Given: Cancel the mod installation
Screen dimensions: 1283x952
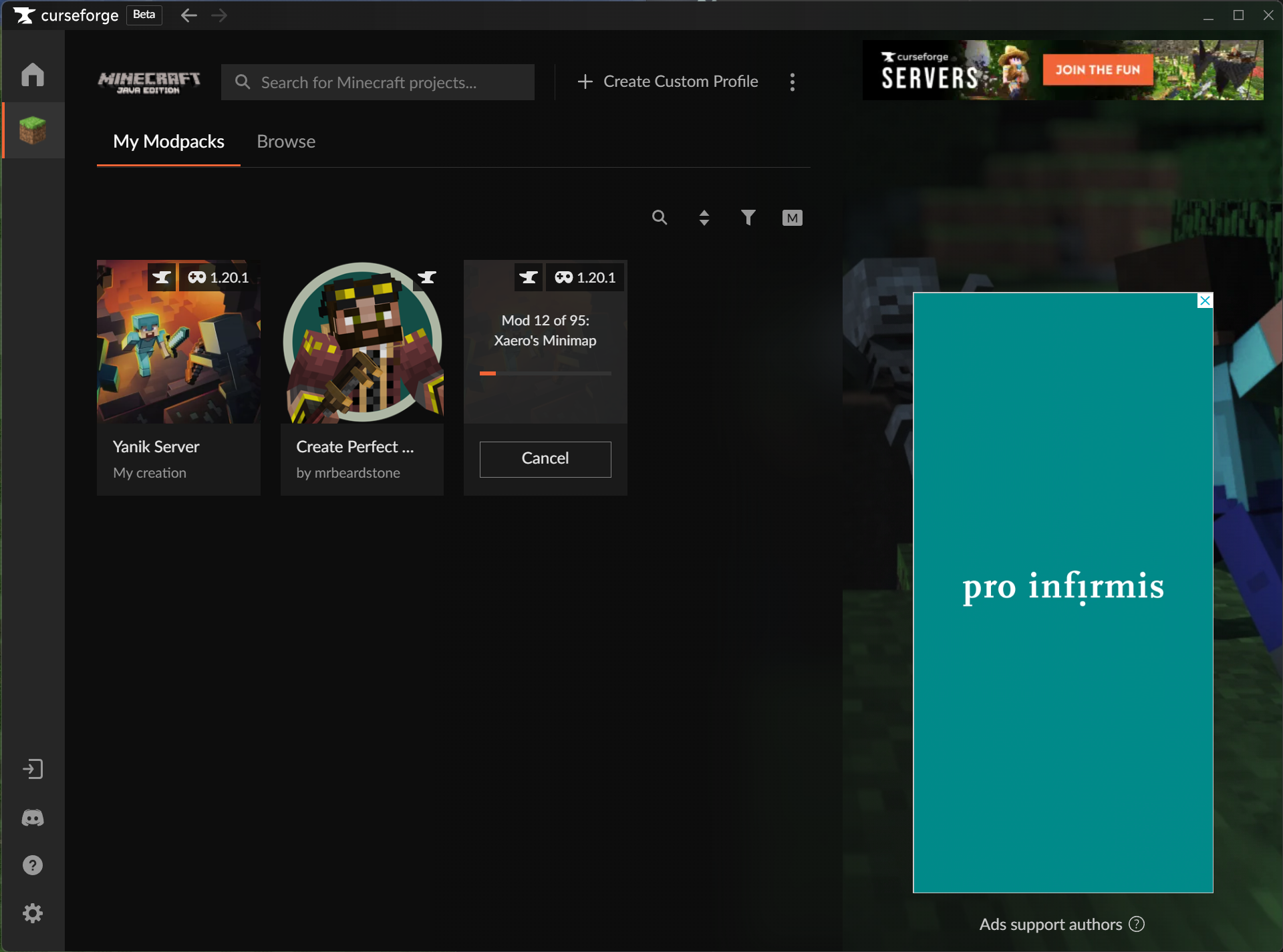Looking at the screenshot, I should click(545, 459).
